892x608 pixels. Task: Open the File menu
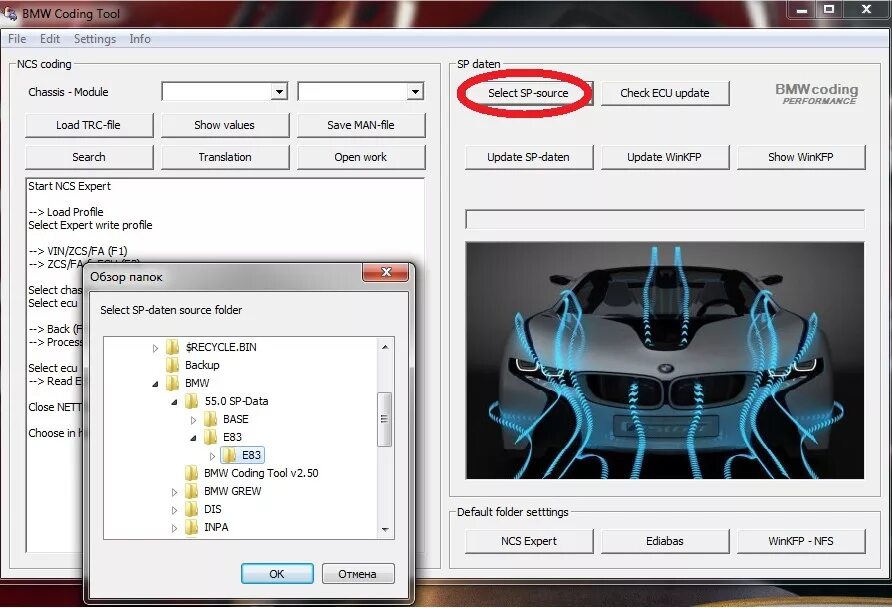point(17,39)
